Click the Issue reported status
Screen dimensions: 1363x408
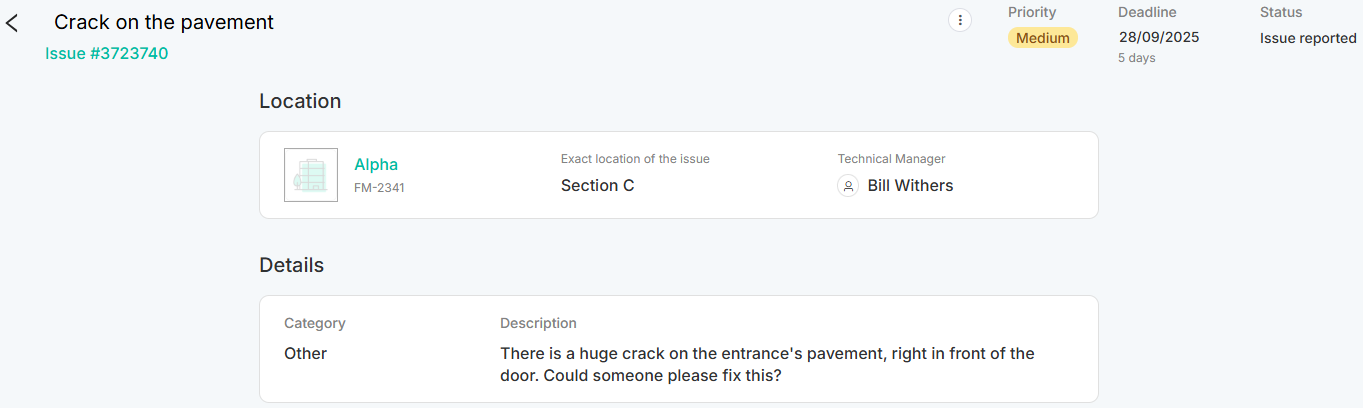[1308, 38]
